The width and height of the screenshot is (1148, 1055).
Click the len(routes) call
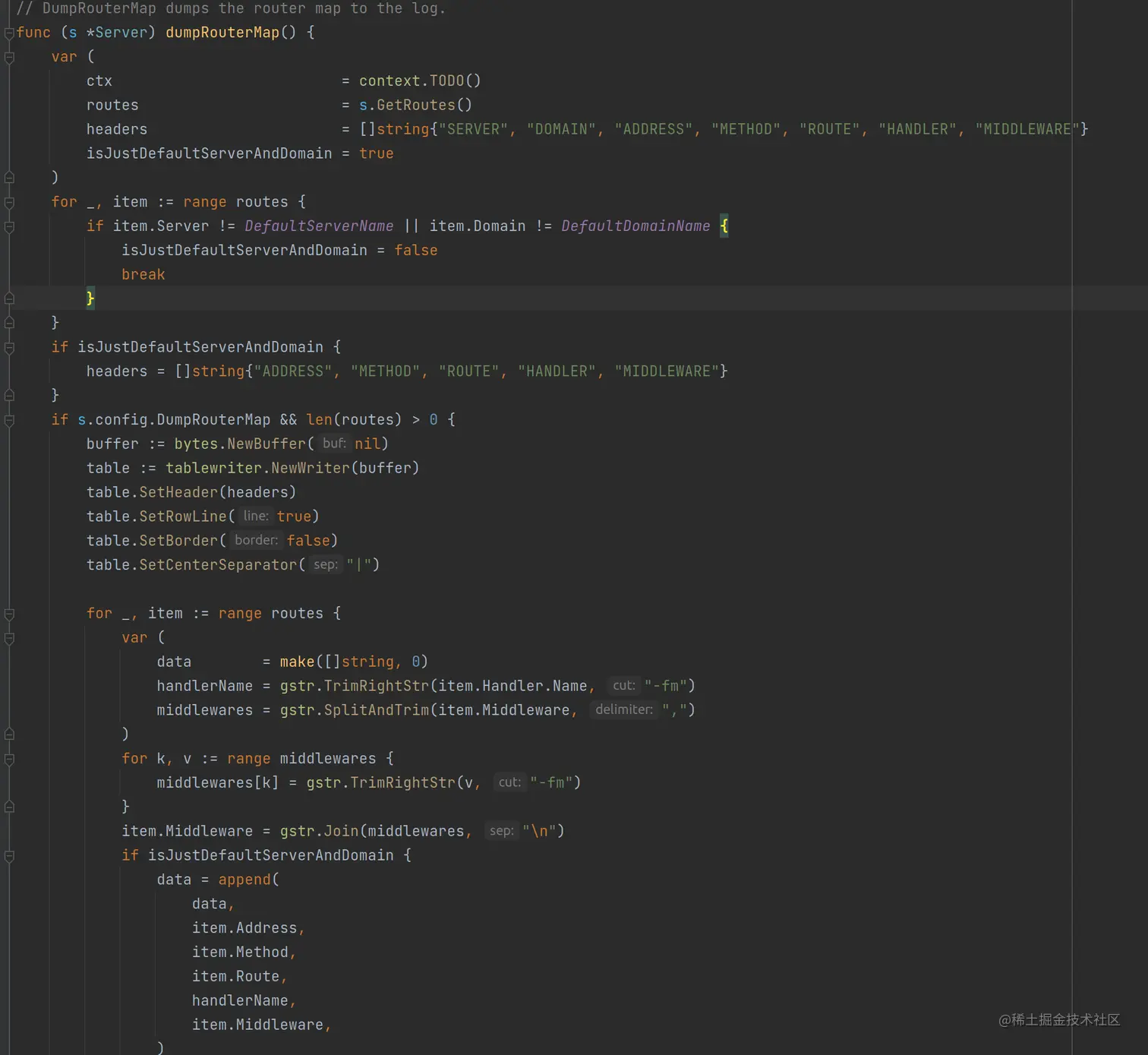(x=354, y=420)
